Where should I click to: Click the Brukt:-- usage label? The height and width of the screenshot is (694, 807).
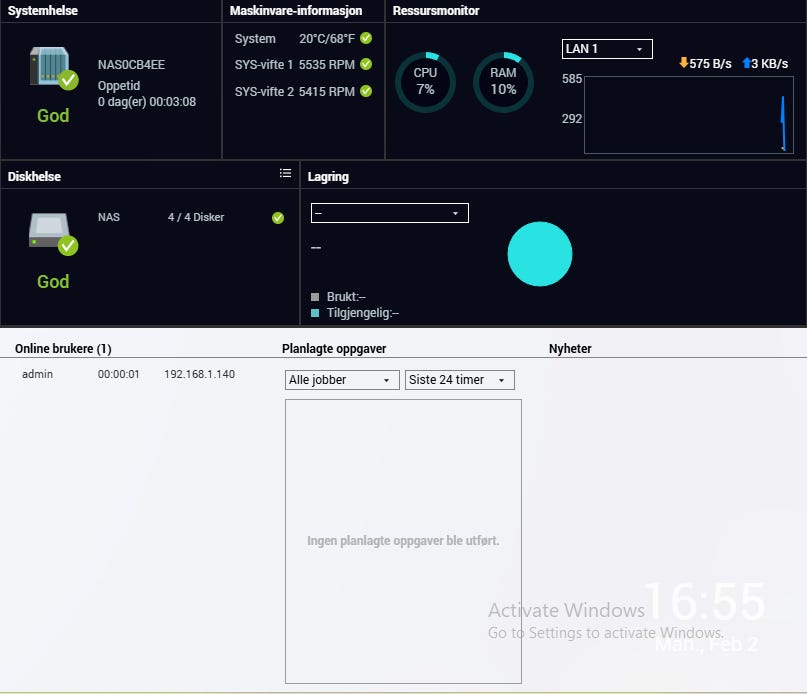[x=346, y=297]
